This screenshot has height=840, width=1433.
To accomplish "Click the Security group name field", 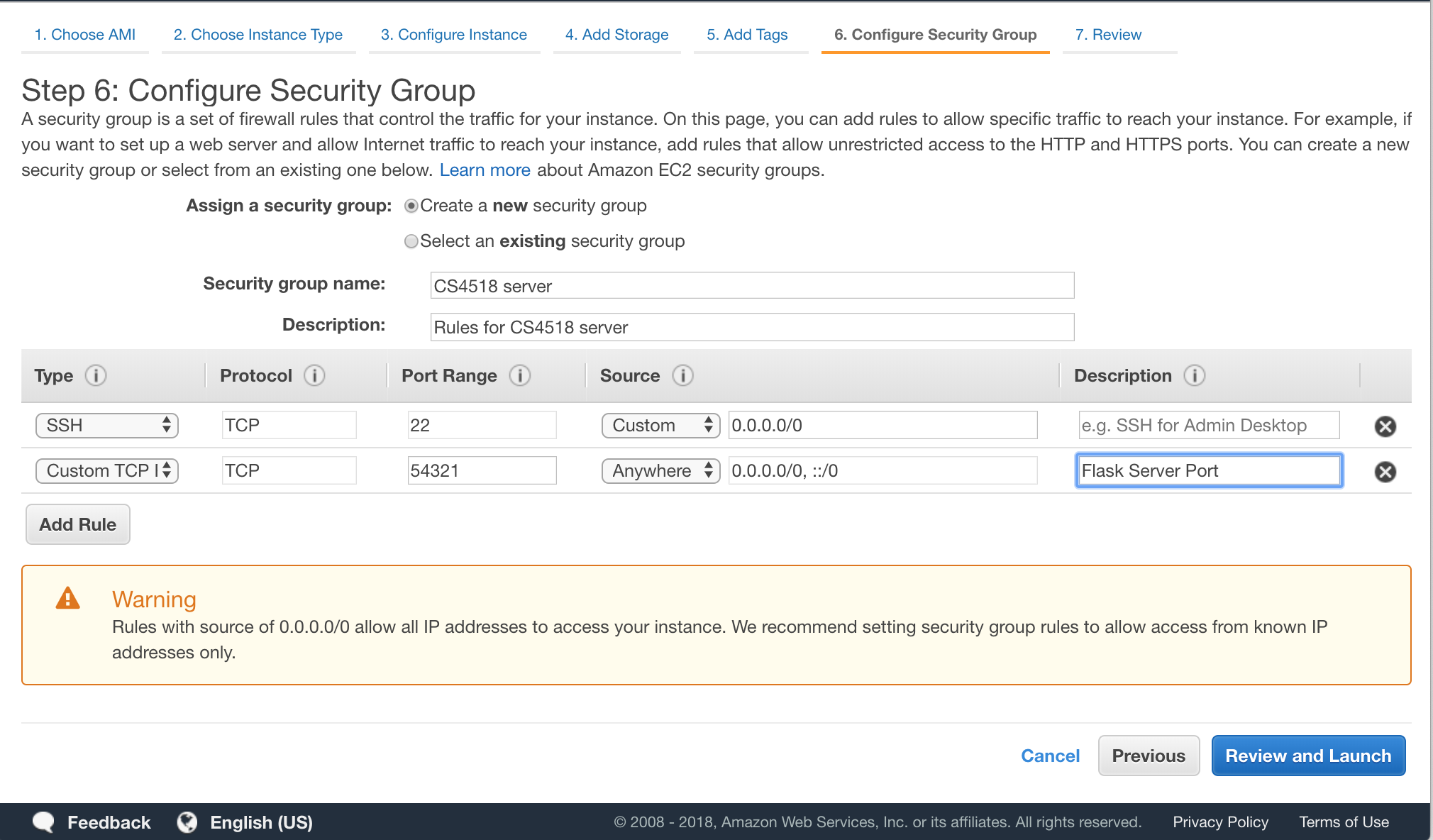I will (x=752, y=286).
